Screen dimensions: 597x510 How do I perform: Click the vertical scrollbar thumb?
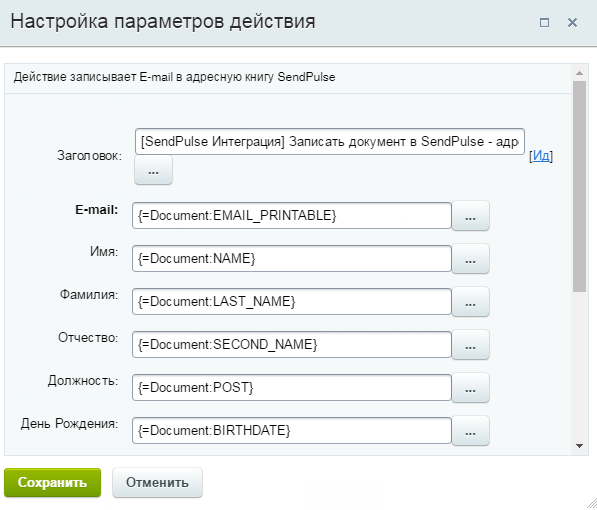click(579, 187)
